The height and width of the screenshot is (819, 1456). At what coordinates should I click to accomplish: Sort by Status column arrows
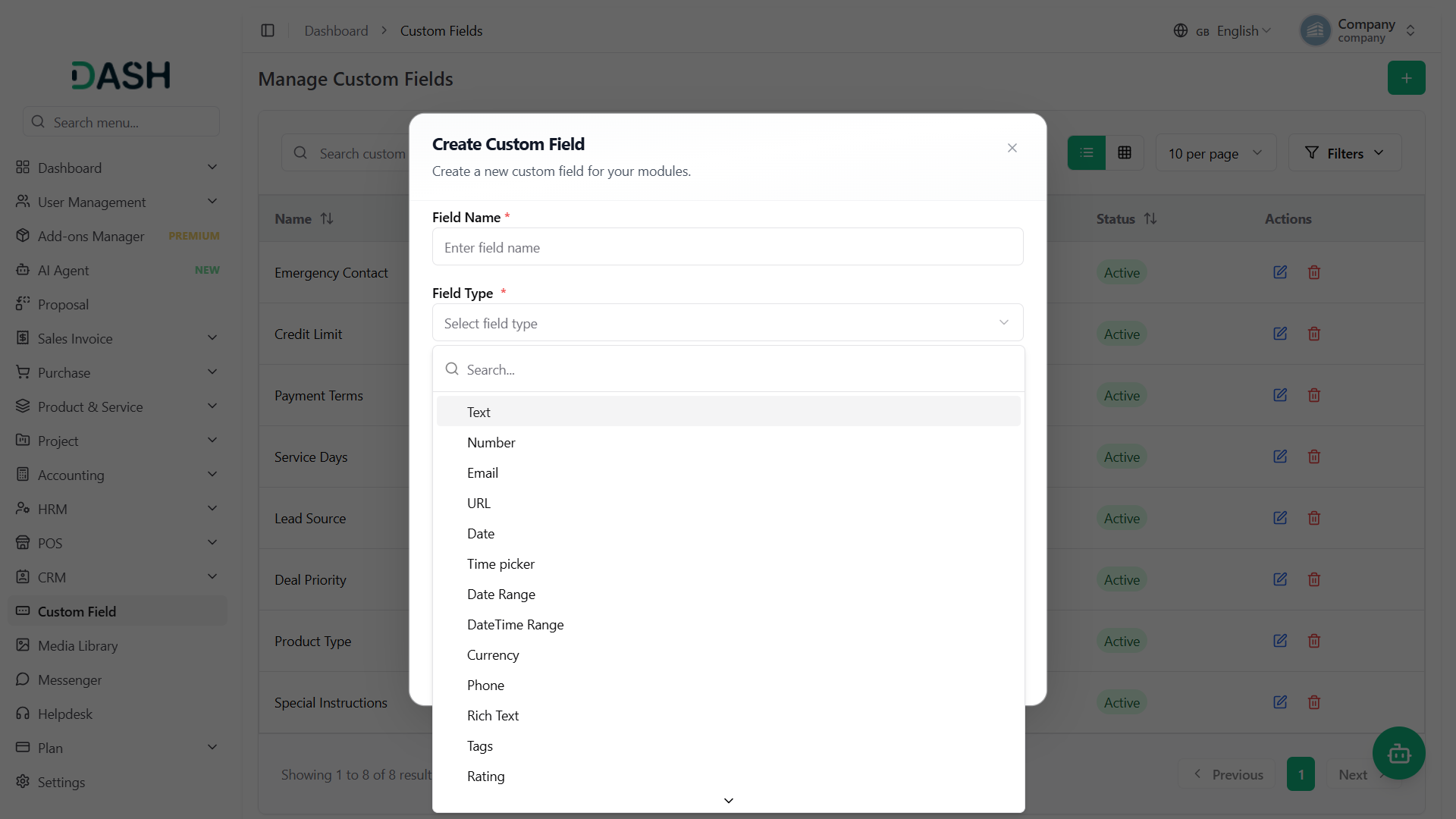tap(1150, 218)
